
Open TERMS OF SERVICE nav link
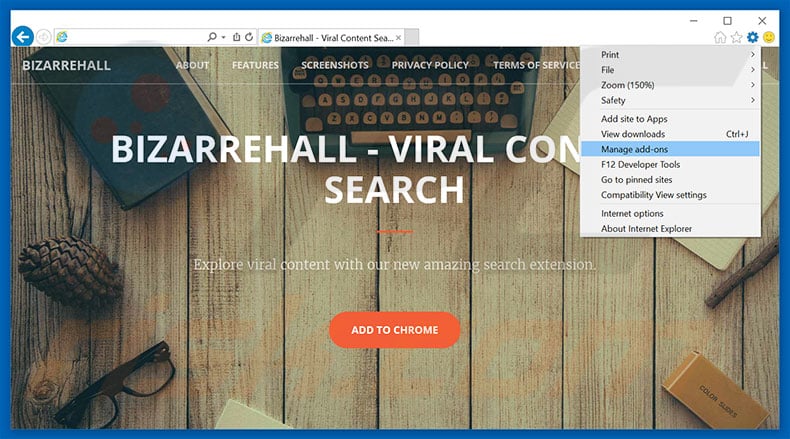tap(536, 65)
